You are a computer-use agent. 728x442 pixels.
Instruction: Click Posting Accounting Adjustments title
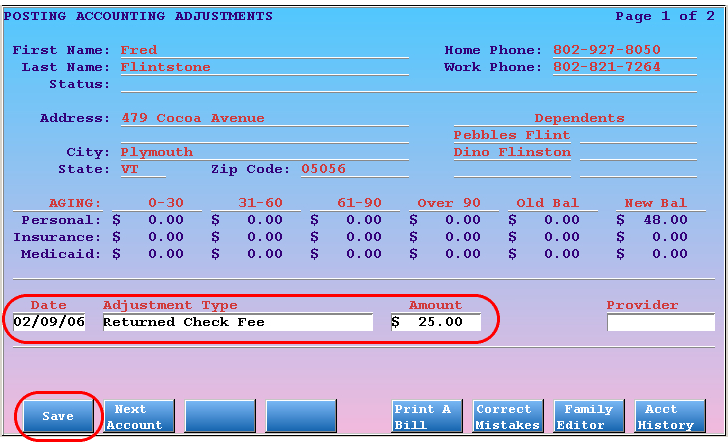(138, 16)
